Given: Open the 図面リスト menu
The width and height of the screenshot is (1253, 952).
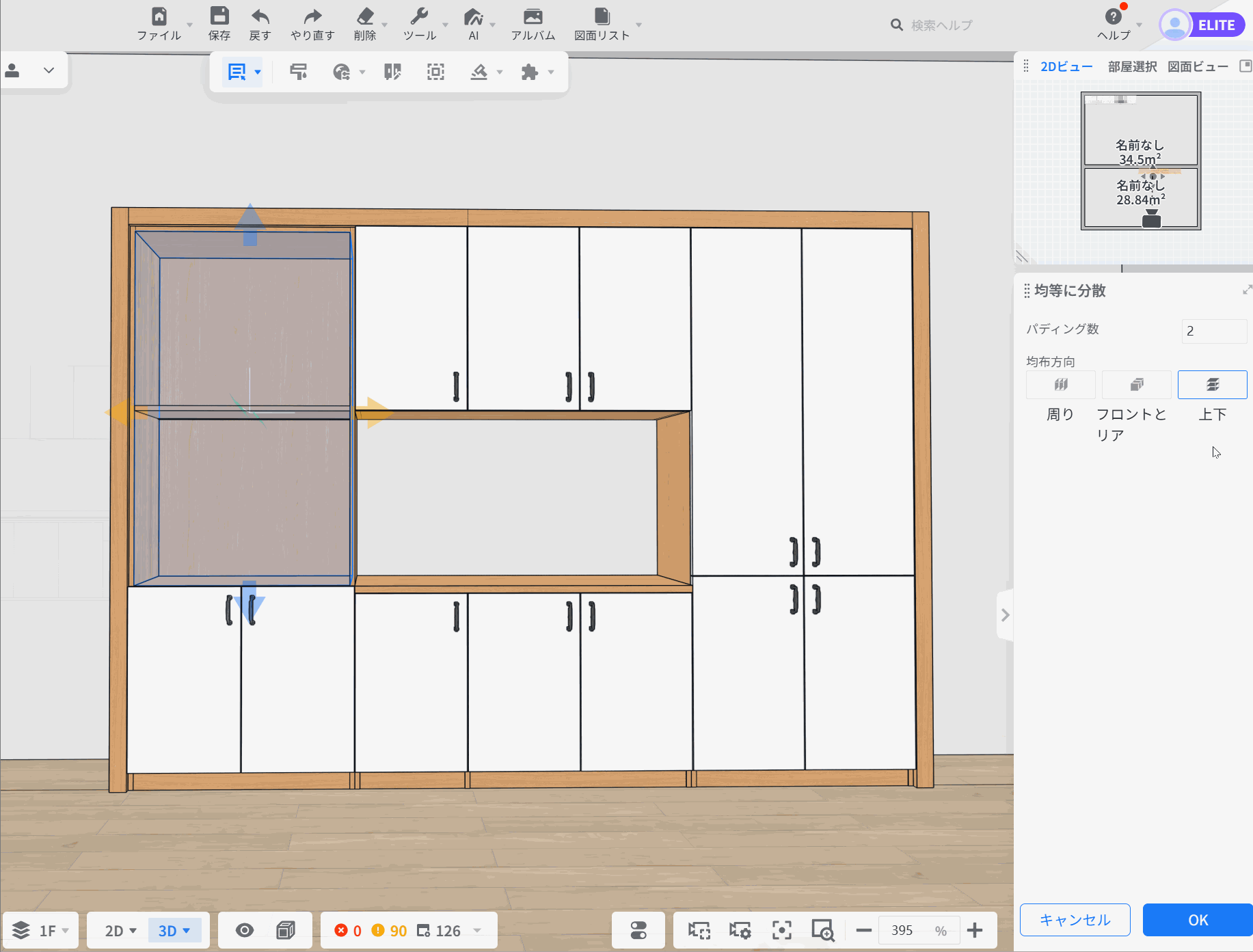Looking at the screenshot, I should point(602,24).
